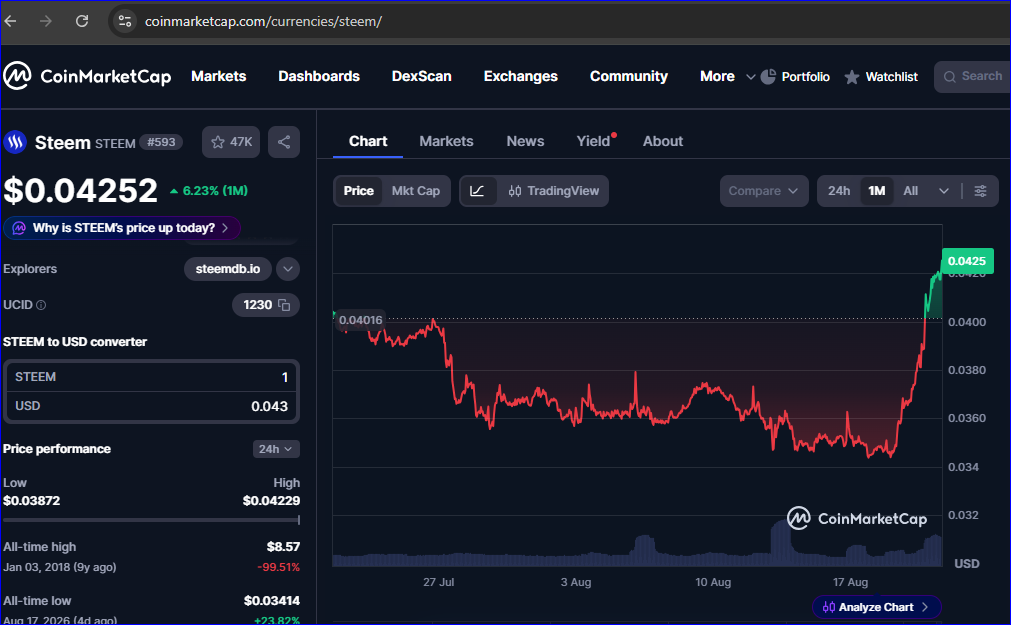Open chart settings sliders icon
1011x625 pixels.
tap(980, 191)
